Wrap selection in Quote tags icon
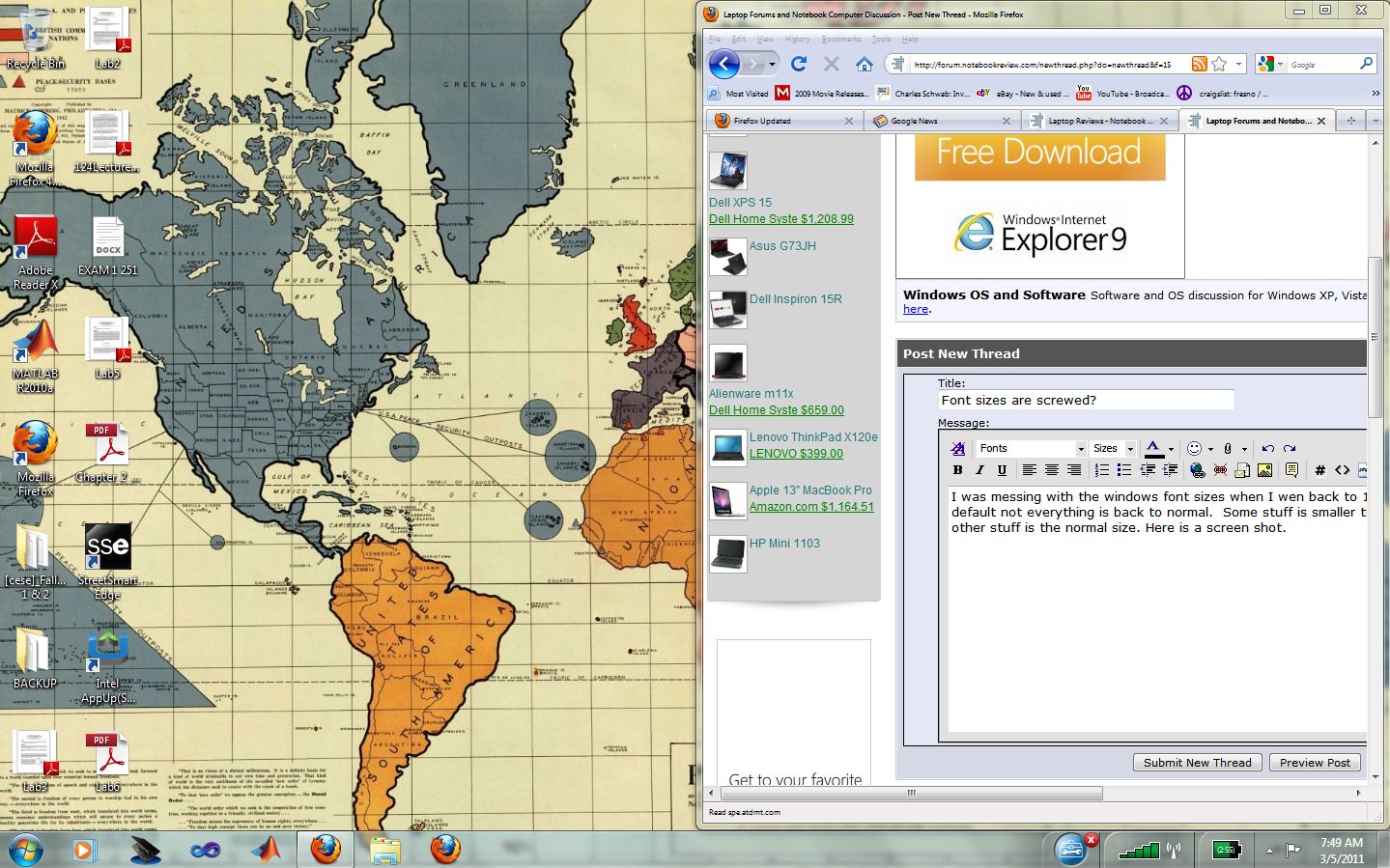 pos(1291,470)
